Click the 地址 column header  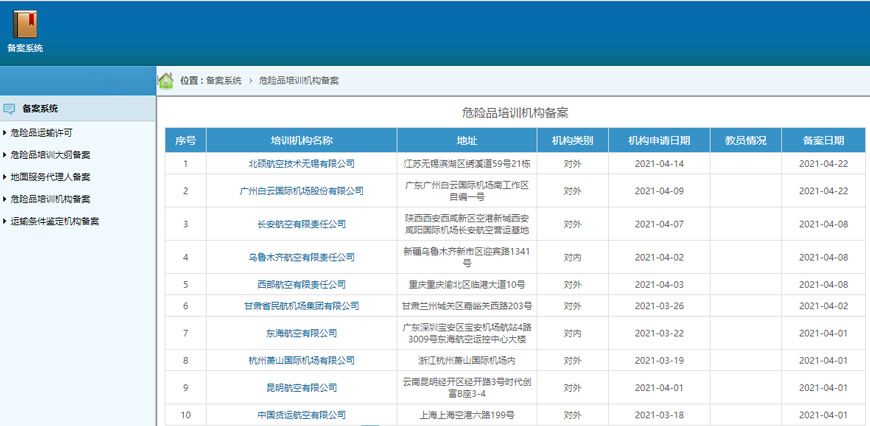tap(467, 140)
